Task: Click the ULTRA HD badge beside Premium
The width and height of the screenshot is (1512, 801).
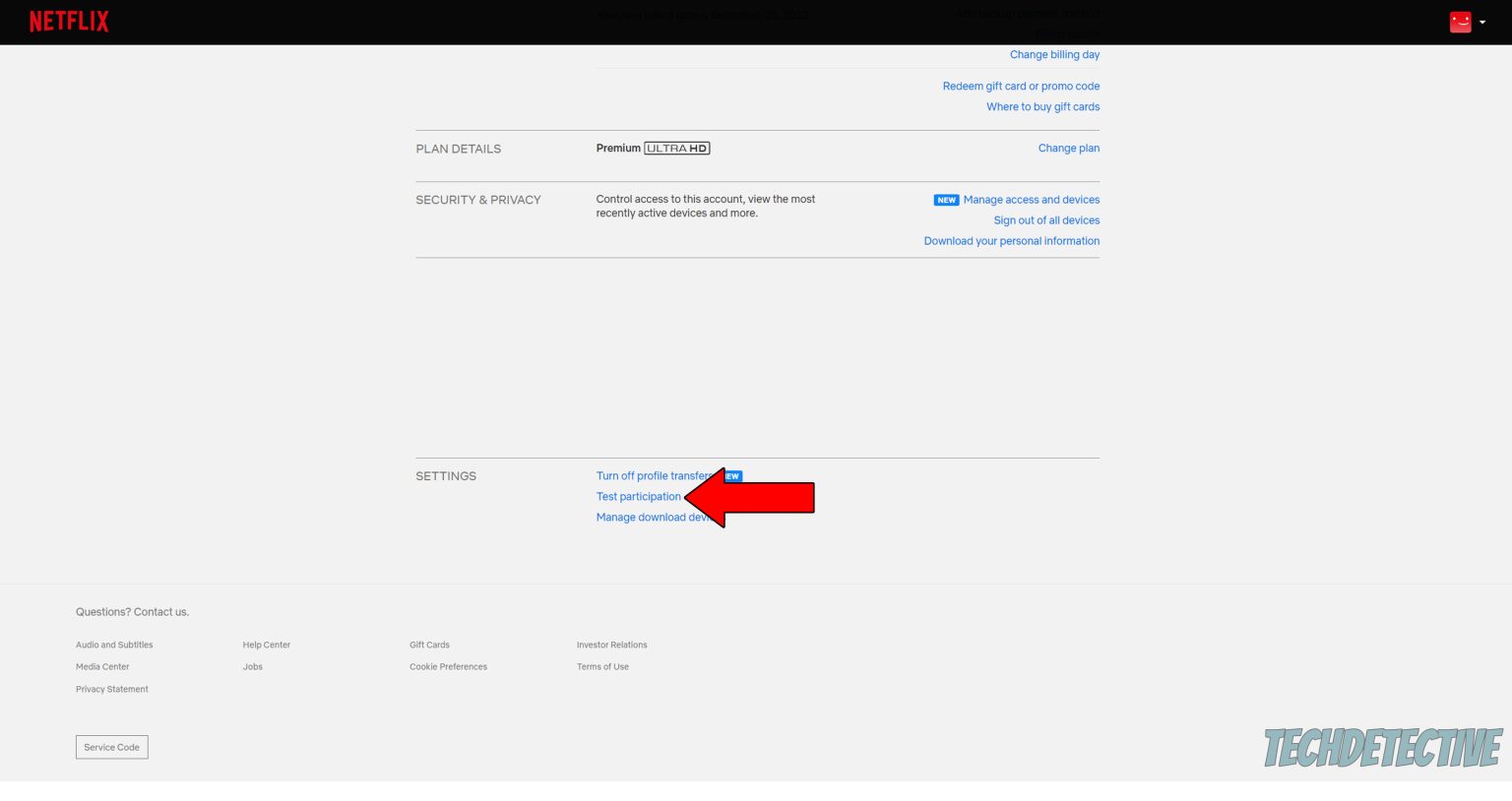Action: [x=676, y=148]
